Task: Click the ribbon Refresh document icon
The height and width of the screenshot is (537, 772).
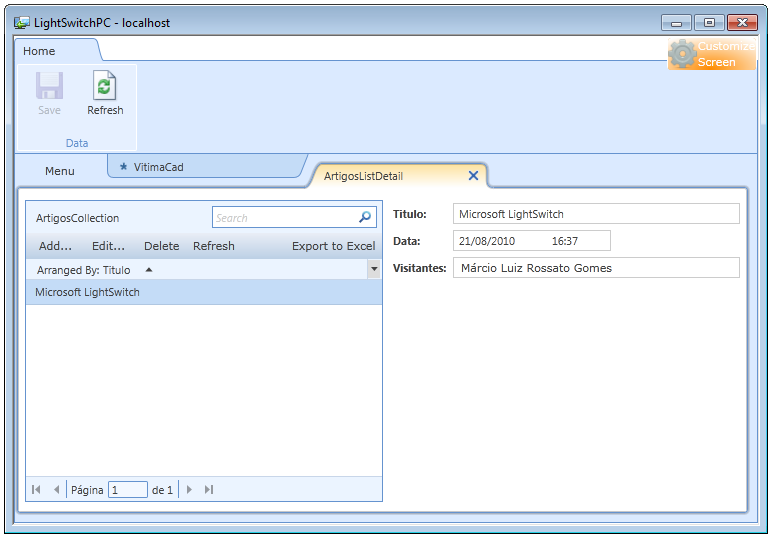Action: point(104,86)
